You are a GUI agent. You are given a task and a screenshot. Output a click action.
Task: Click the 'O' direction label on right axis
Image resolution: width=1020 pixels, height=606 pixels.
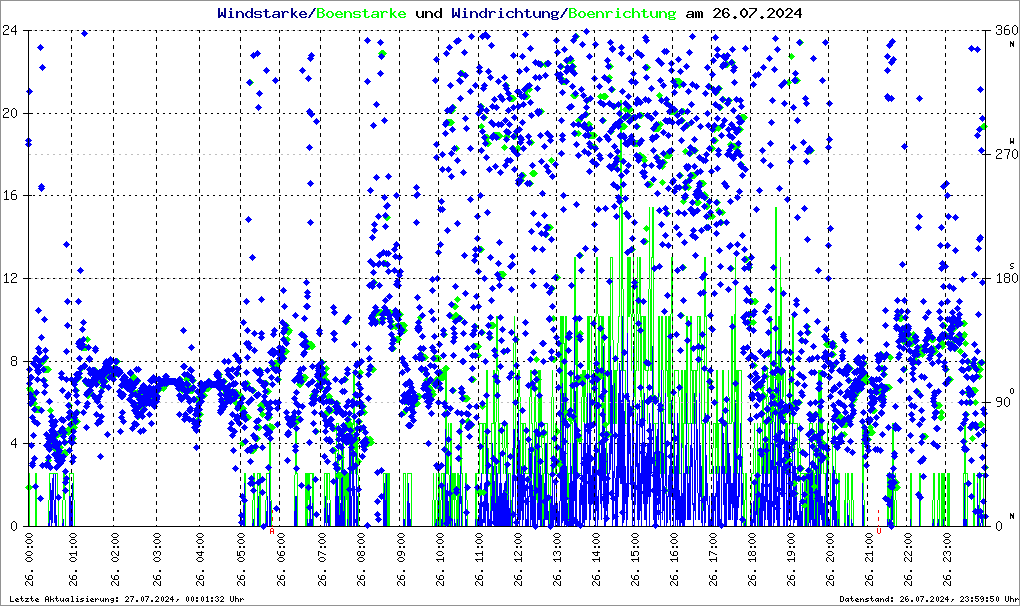[1012, 389]
